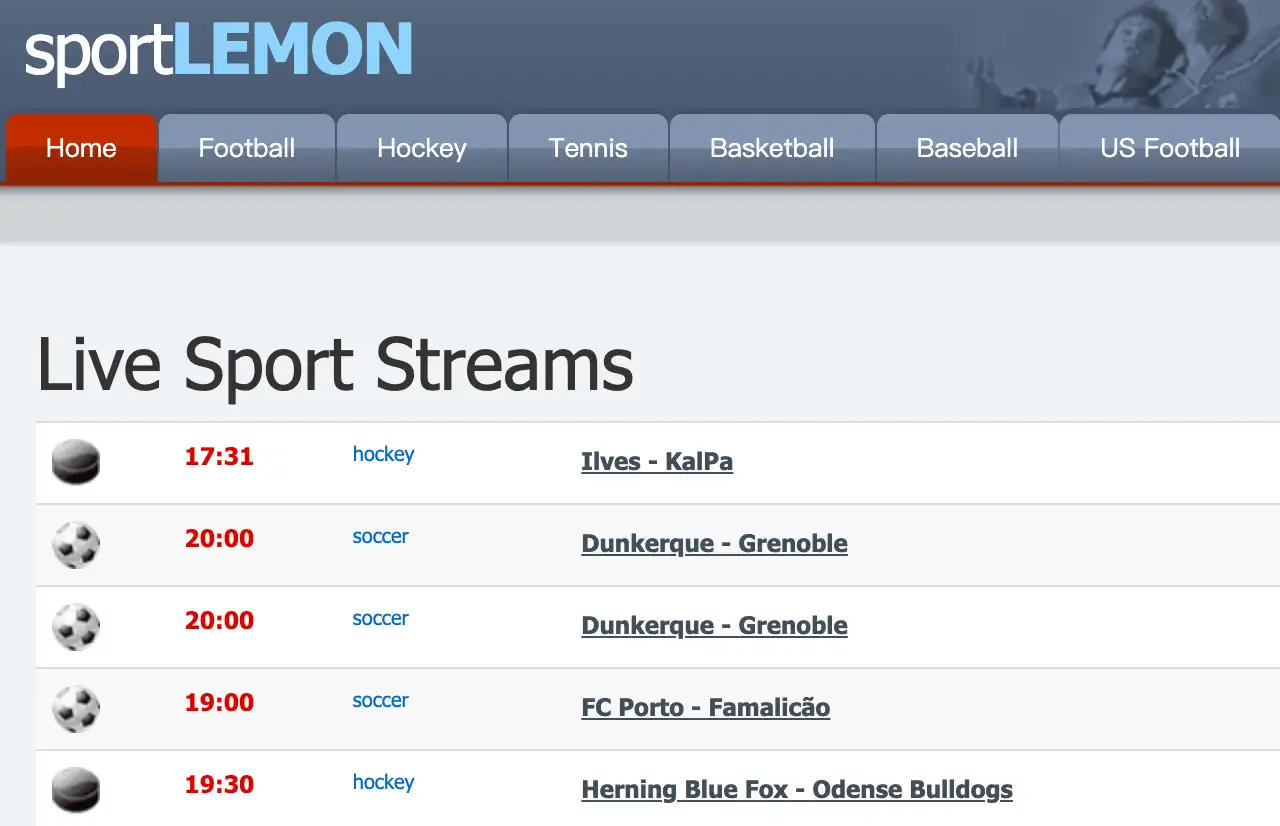Open the Hockey tab
Image resolution: width=1280 pixels, height=826 pixels.
tap(421, 148)
